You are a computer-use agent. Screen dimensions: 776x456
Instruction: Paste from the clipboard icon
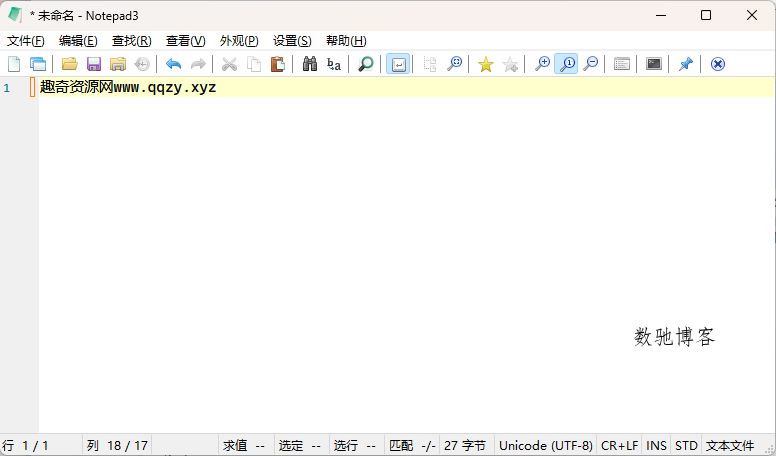[278, 64]
